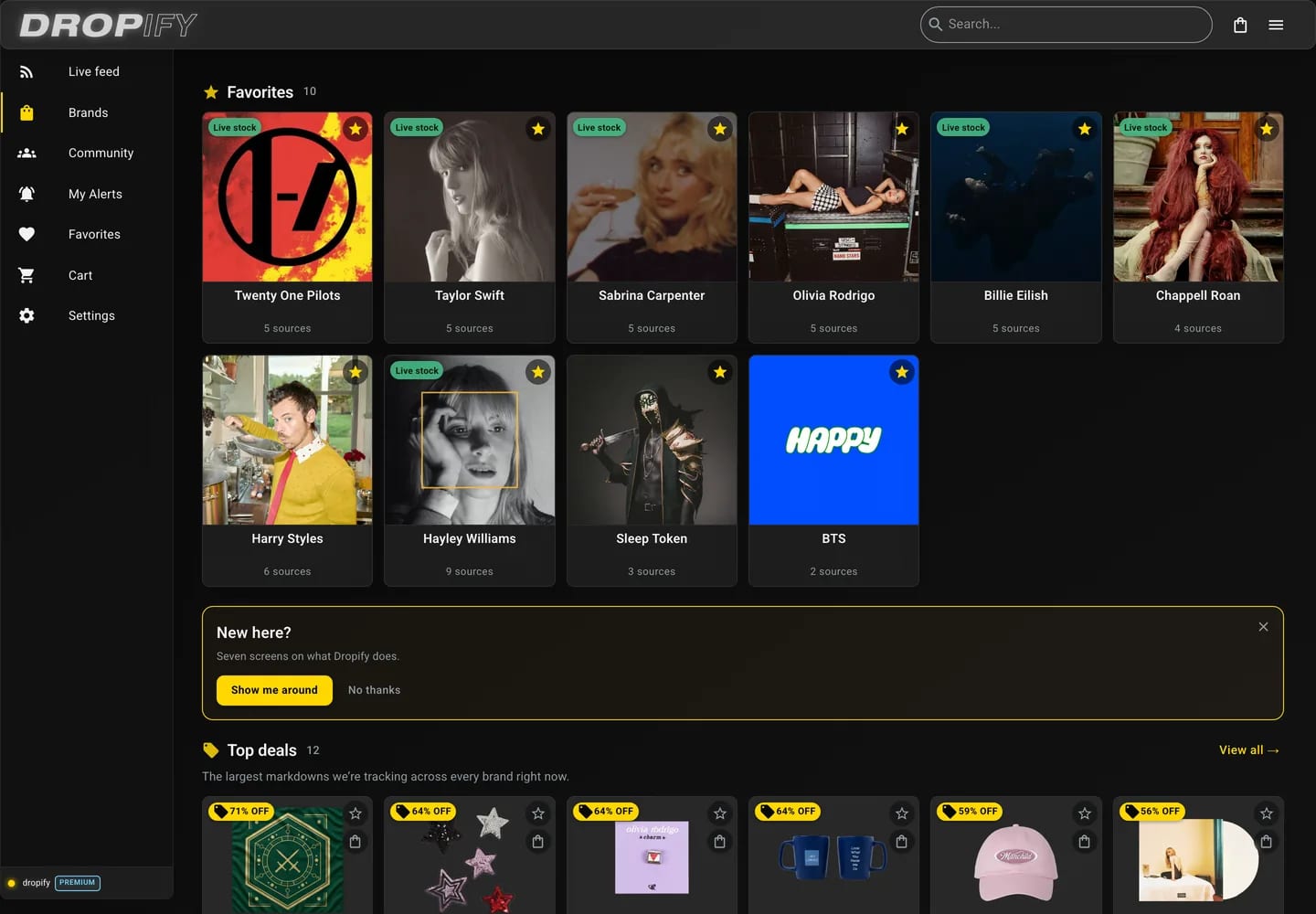Click the Favorites heart icon in sidebar
Screen dimensions: 1316x914
pos(27,235)
